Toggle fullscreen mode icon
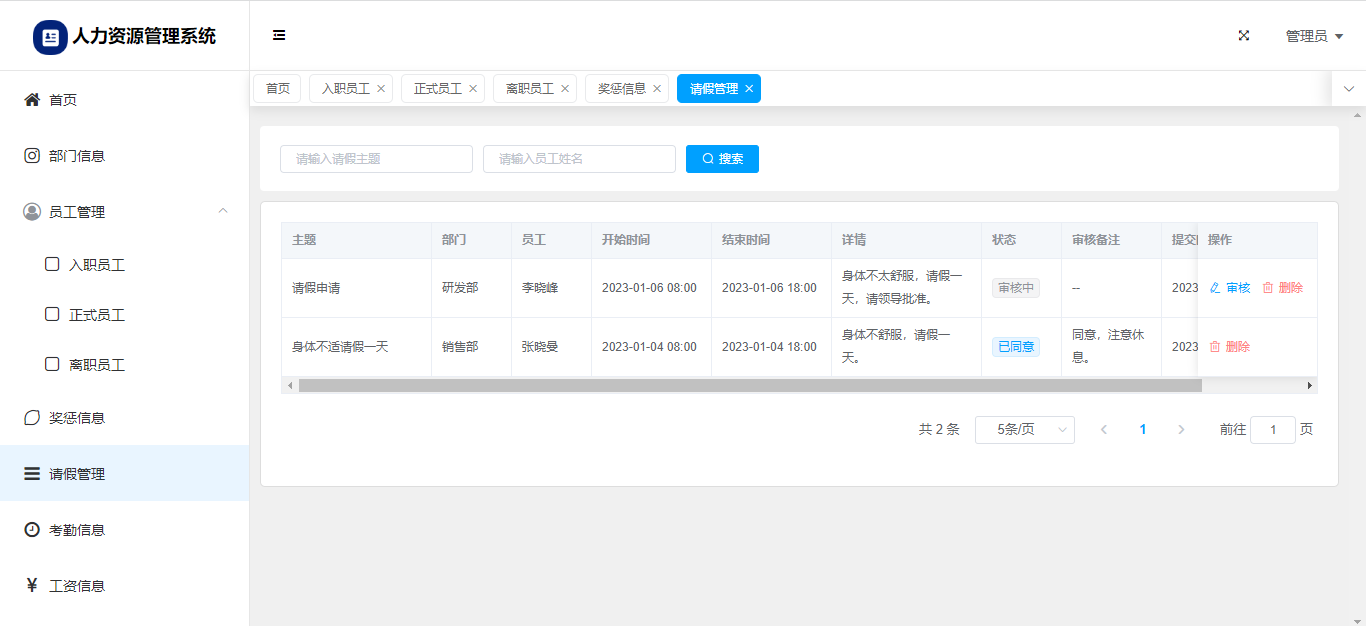Screen dimensions: 1366x626 click(1244, 35)
